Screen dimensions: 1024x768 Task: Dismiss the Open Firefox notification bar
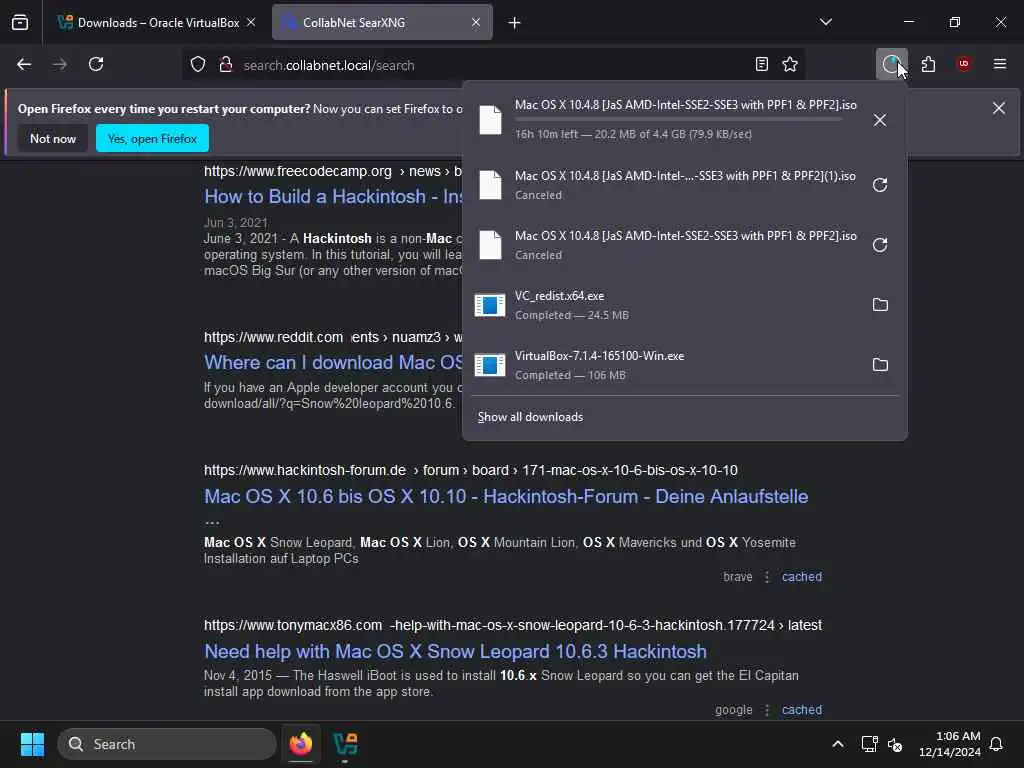point(999,108)
